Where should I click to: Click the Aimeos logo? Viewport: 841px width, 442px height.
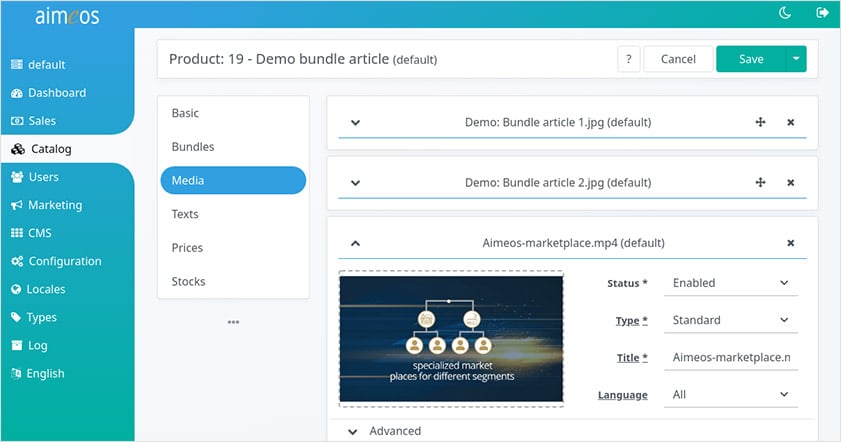[x=67, y=16]
